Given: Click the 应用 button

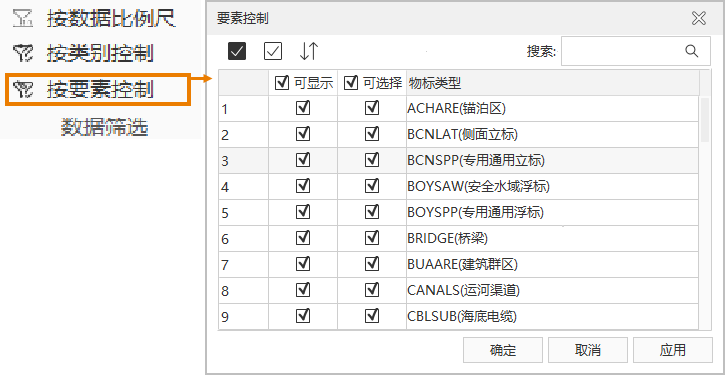Looking at the screenshot, I should coord(673,350).
